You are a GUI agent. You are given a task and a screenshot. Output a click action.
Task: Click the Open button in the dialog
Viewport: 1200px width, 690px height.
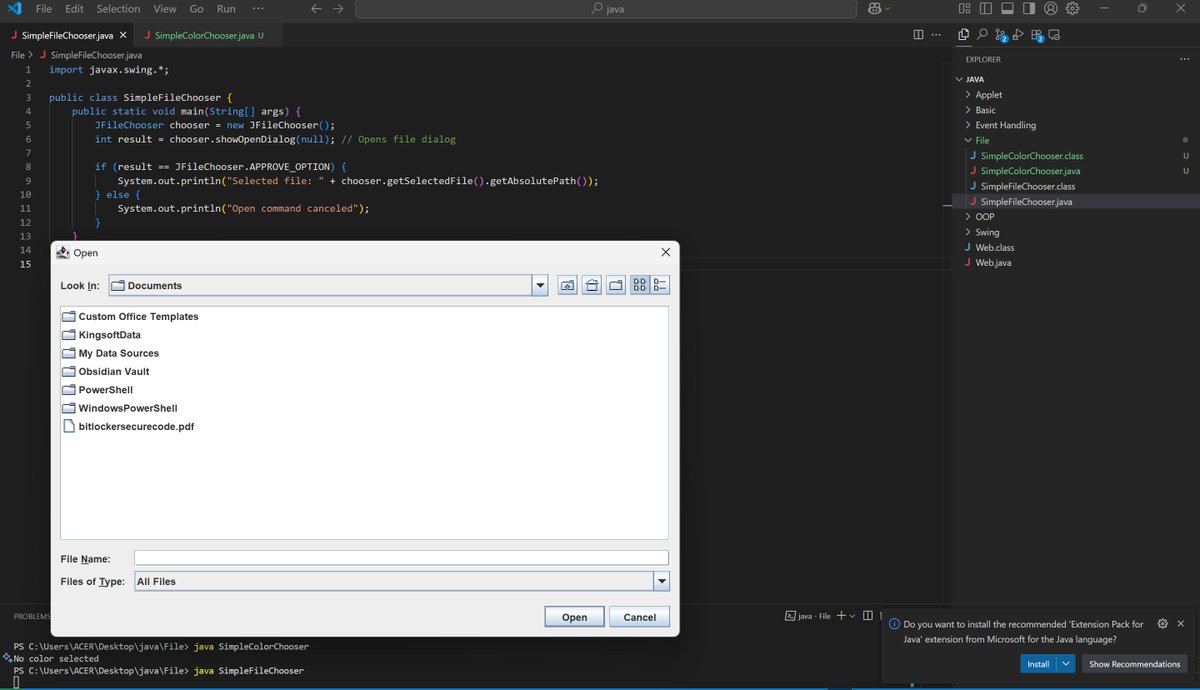tap(574, 617)
